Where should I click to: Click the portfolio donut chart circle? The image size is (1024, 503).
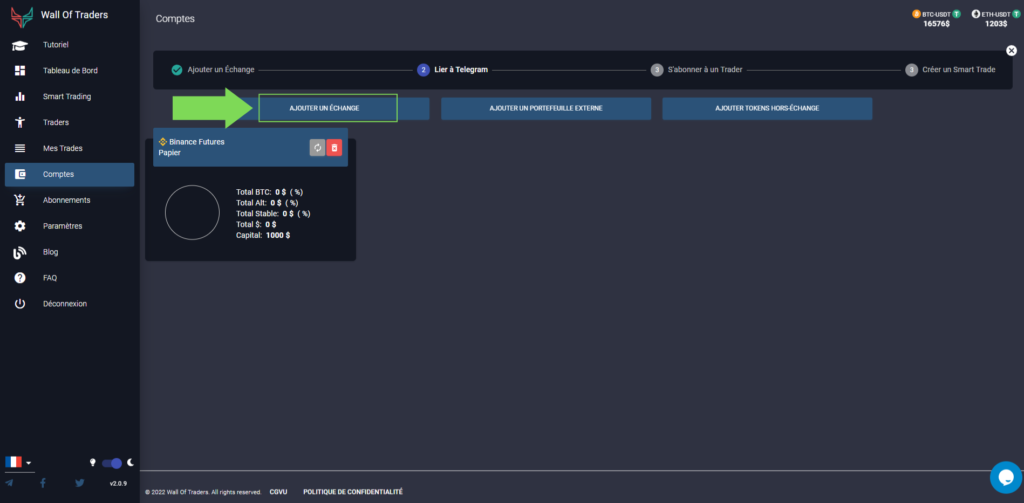click(x=192, y=212)
